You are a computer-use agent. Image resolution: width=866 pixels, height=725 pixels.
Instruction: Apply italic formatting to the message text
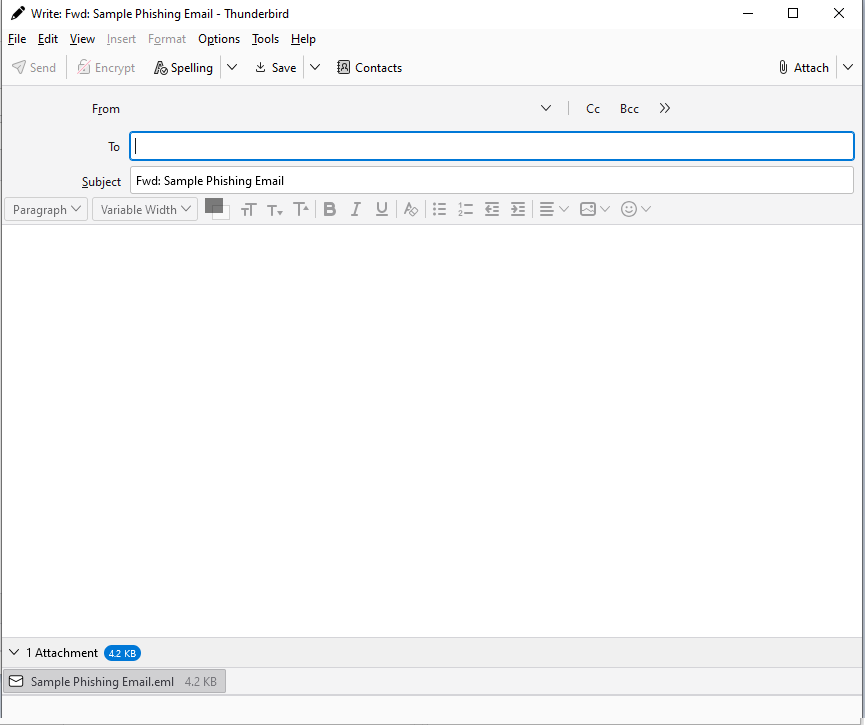[355, 209]
